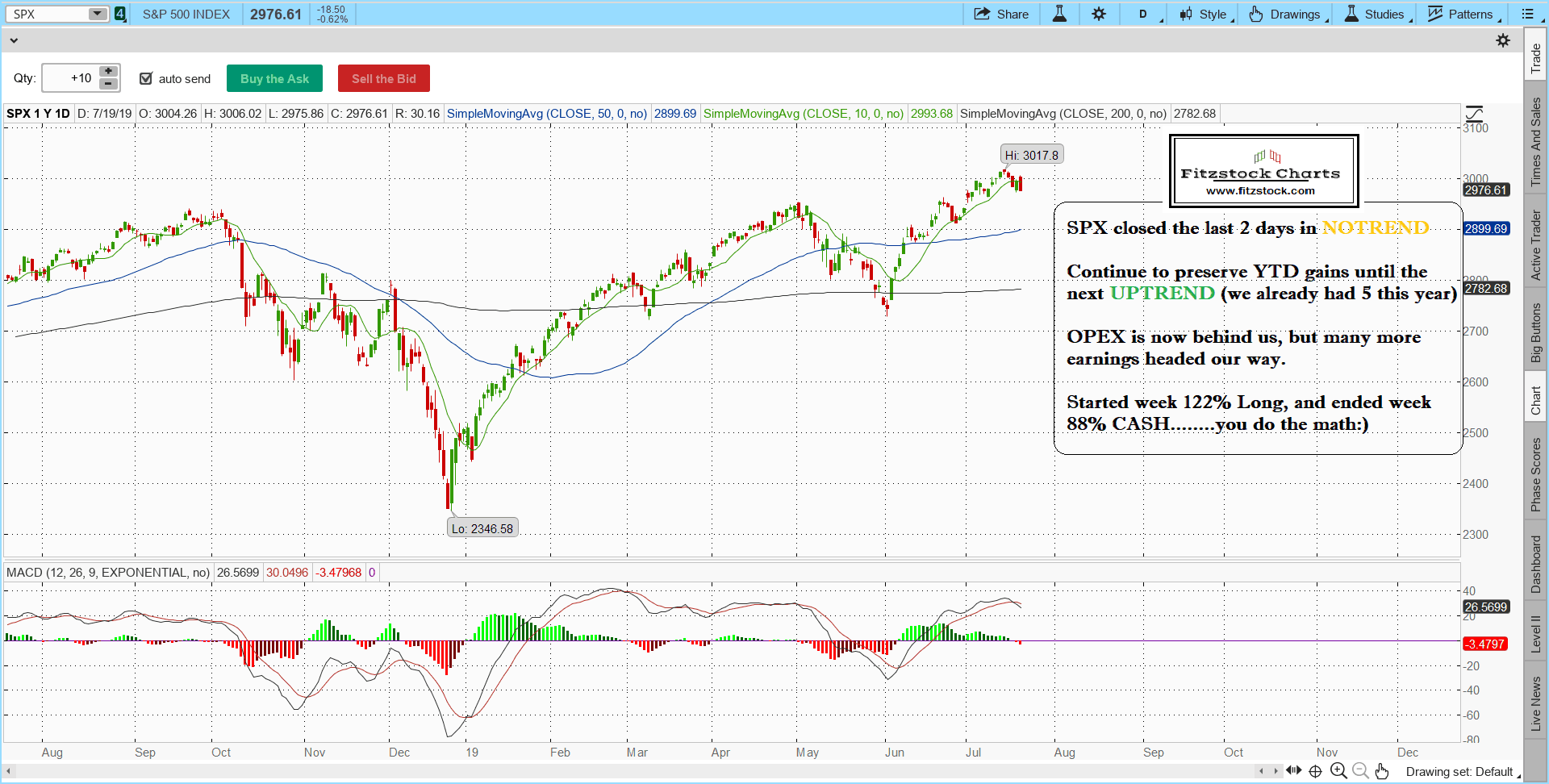1549x784 pixels.
Task: Click the green color link 4 icon
Action: (120, 14)
